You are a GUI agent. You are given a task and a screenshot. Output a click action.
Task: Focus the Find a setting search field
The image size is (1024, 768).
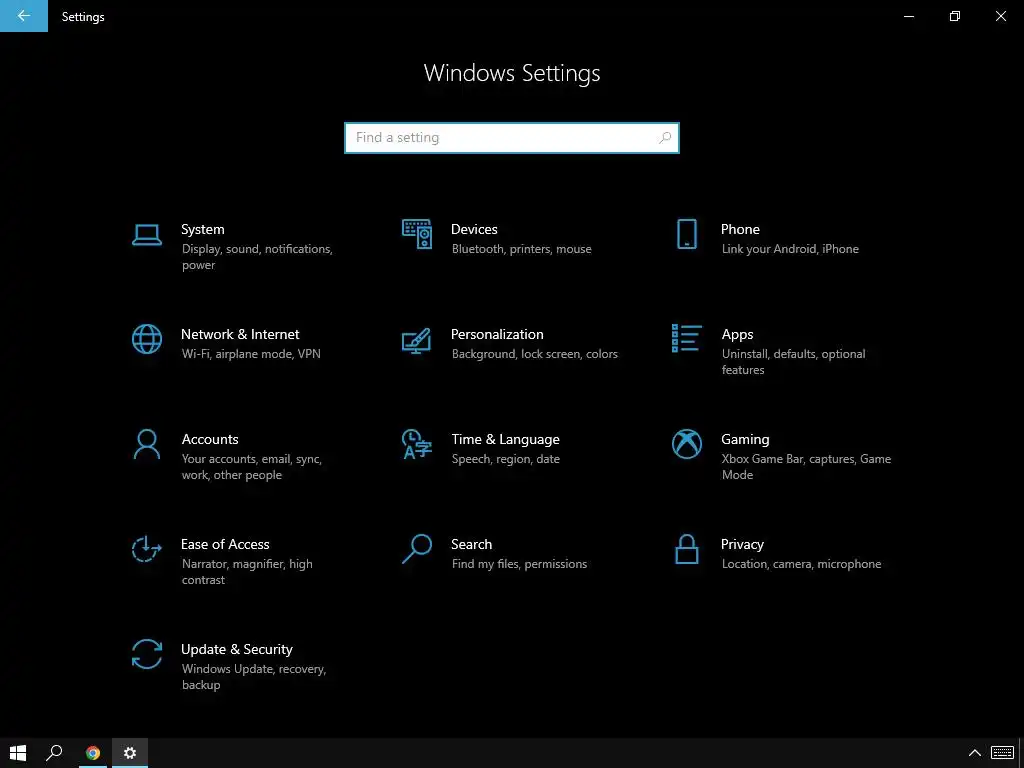(512, 138)
